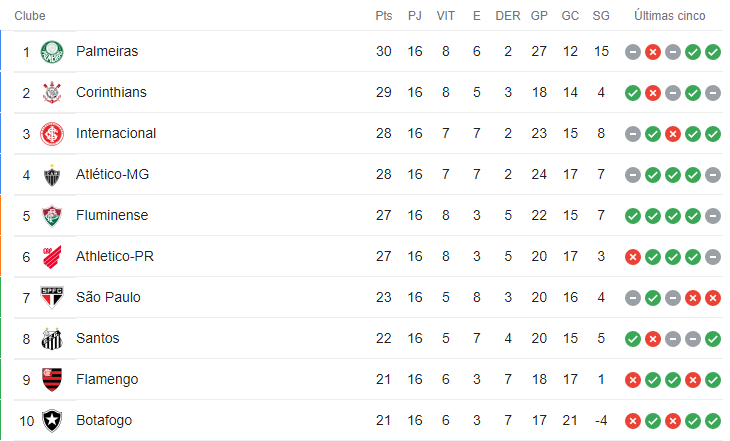Click the SG column header

click(601, 16)
